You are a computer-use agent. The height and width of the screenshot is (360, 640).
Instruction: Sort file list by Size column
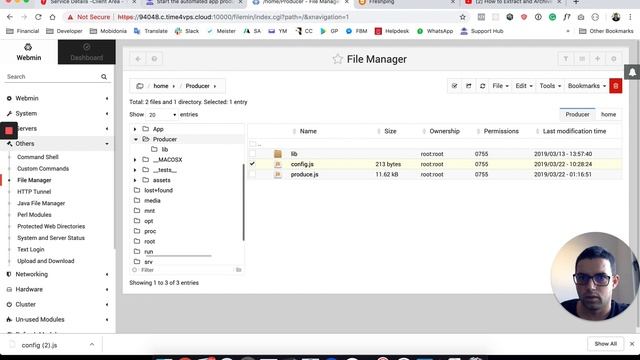click(390, 131)
